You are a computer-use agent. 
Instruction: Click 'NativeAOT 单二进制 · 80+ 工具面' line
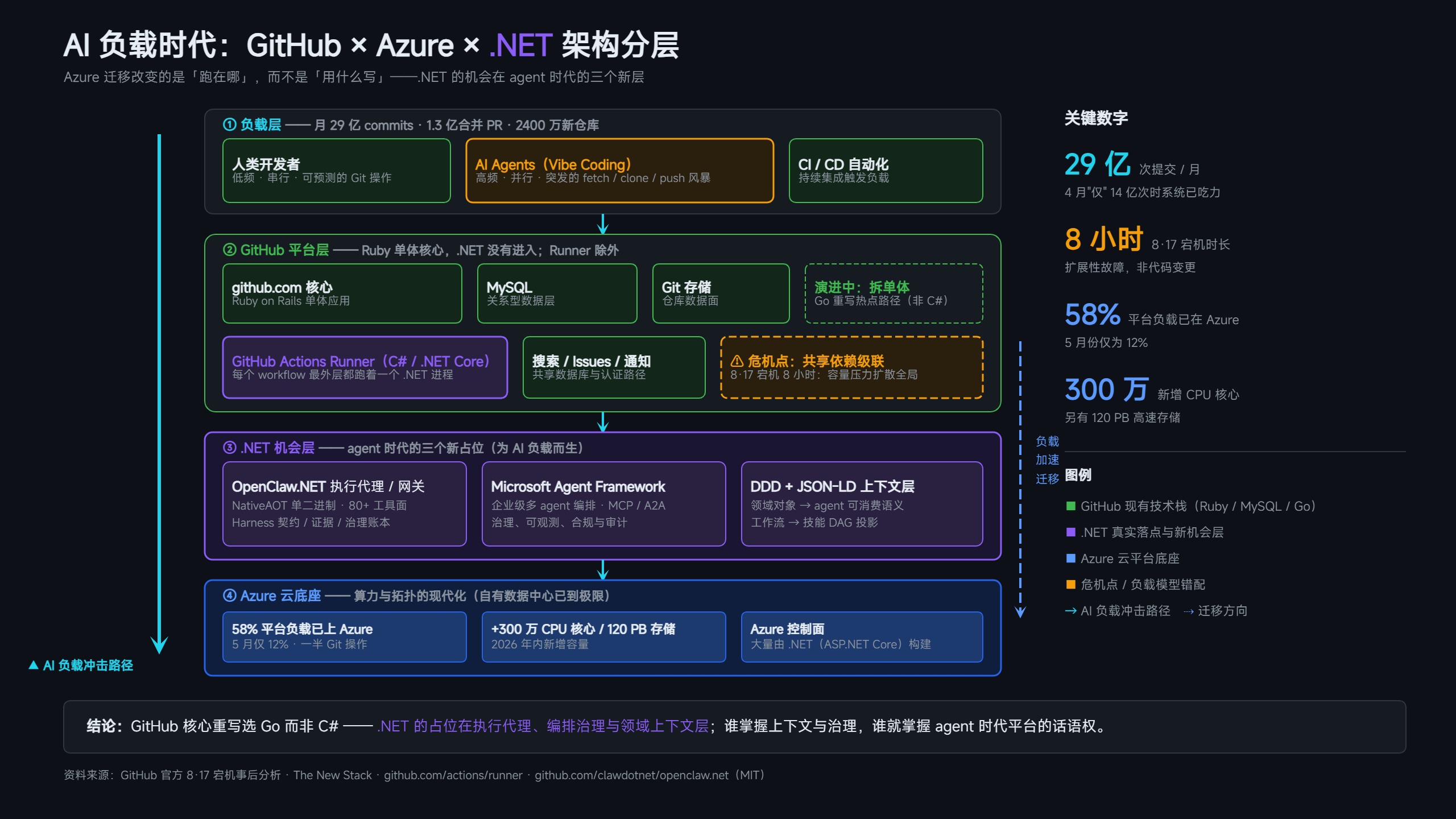[x=319, y=505]
